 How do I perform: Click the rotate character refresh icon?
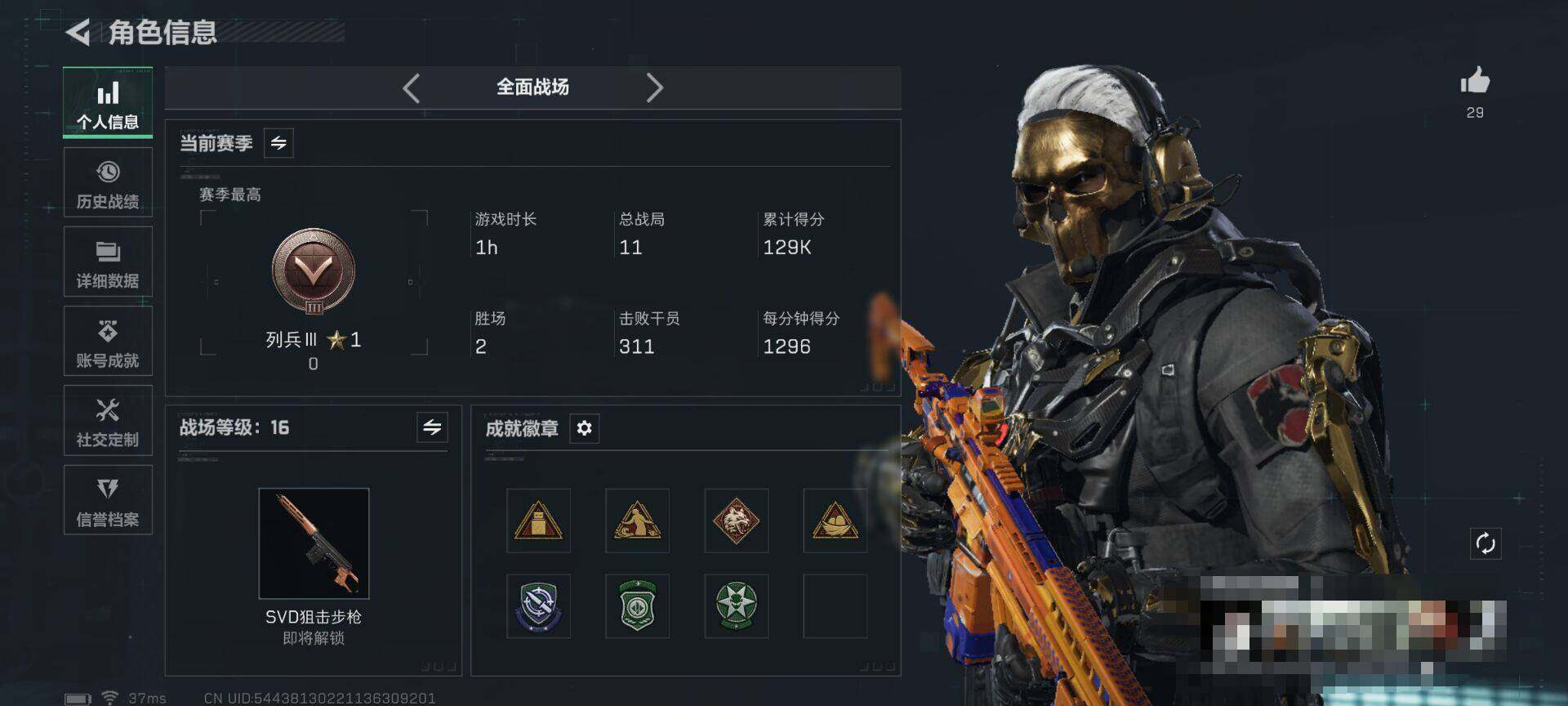[x=1486, y=543]
